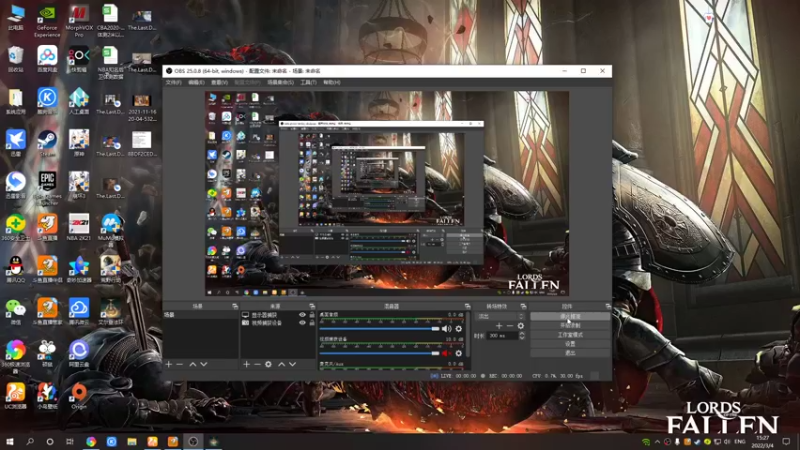Open GeForce Experience desktop icon

47,20
